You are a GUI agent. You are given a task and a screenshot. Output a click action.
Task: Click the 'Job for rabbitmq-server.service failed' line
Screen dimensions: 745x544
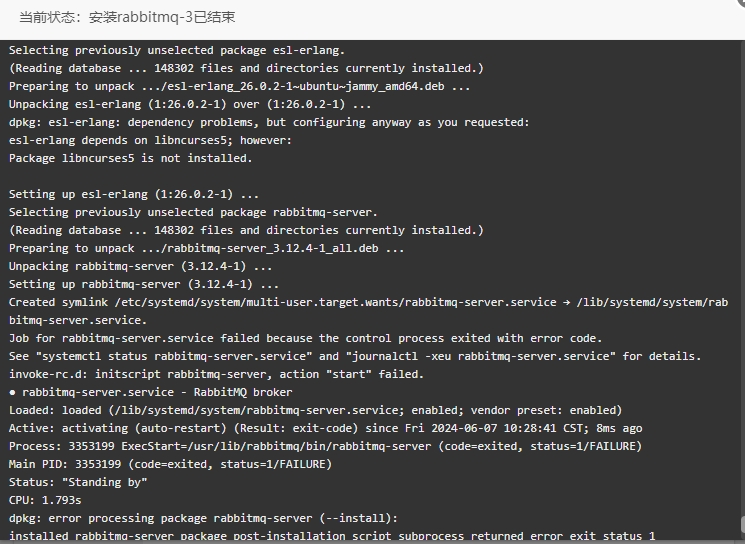(306, 338)
